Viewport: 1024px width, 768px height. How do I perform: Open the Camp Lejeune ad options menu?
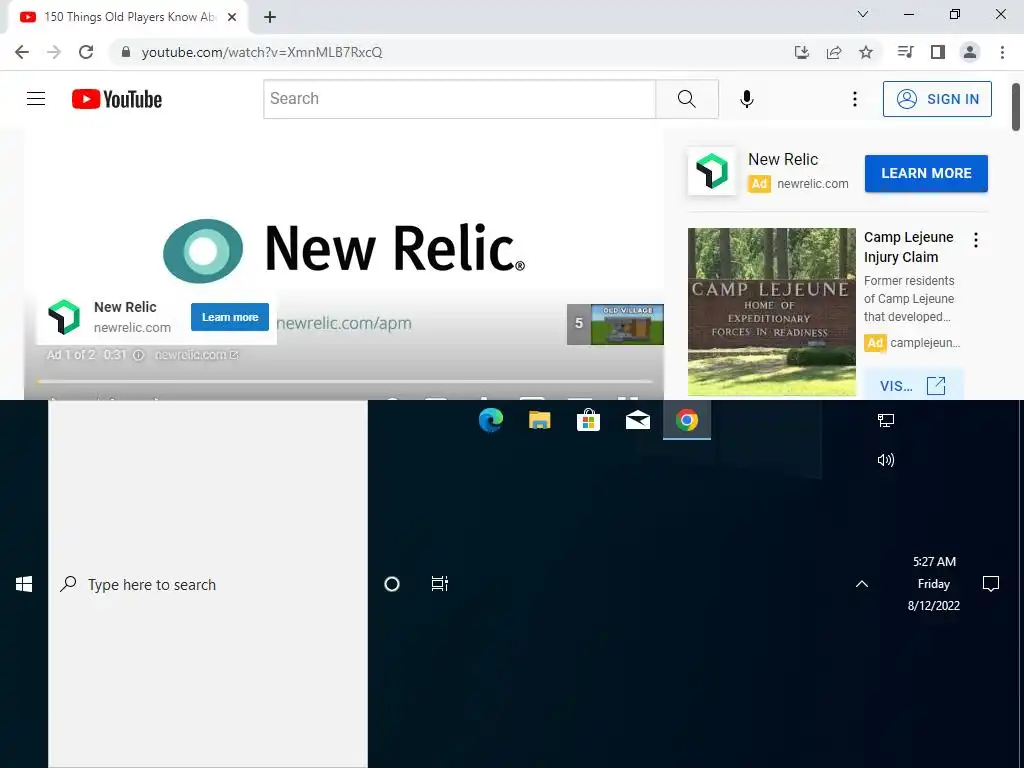[976, 240]
